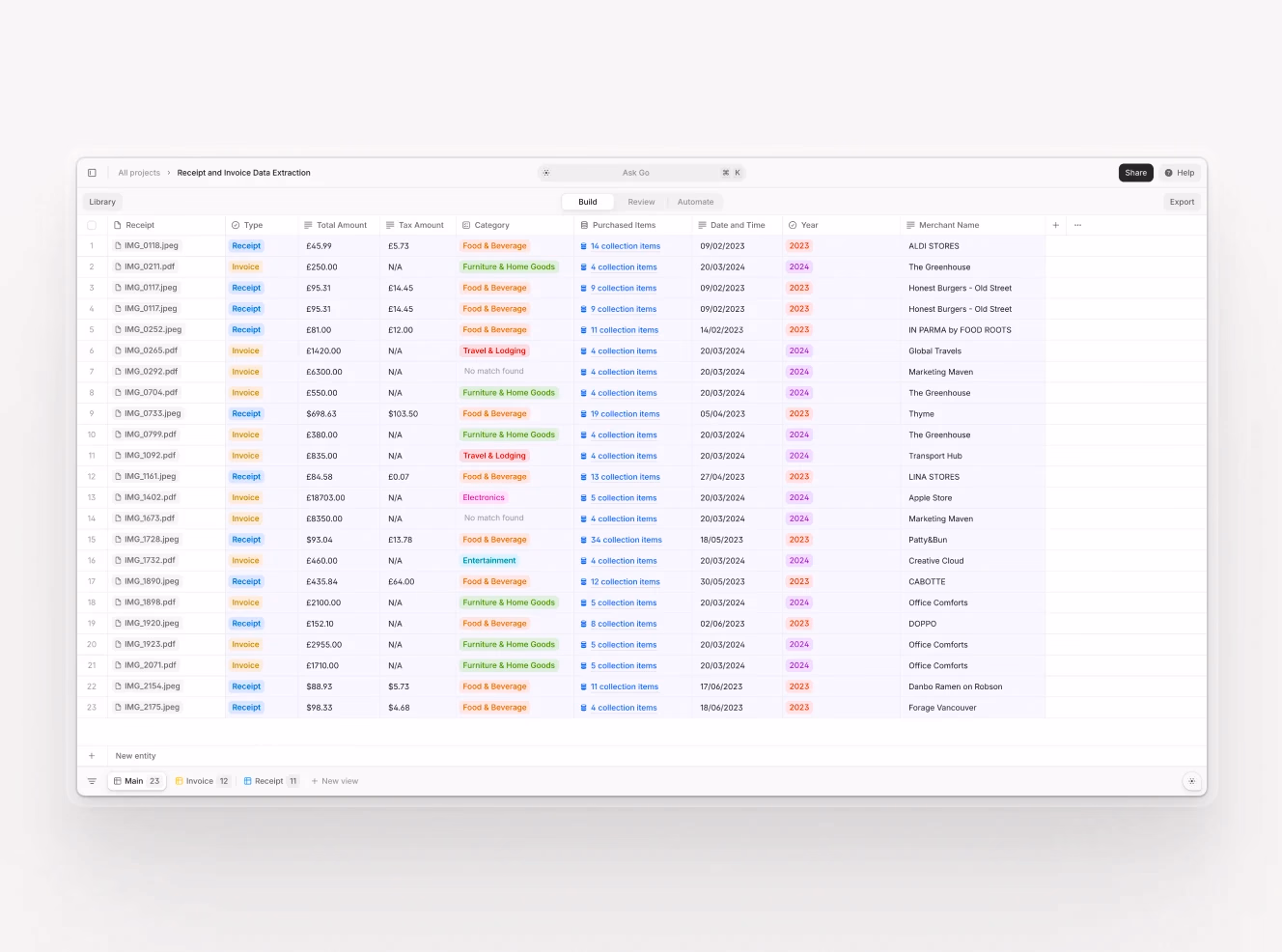Click the file icon of IMG_0118.jpeg
This screenshot has width=1282, height=952.
click(118, 245)
